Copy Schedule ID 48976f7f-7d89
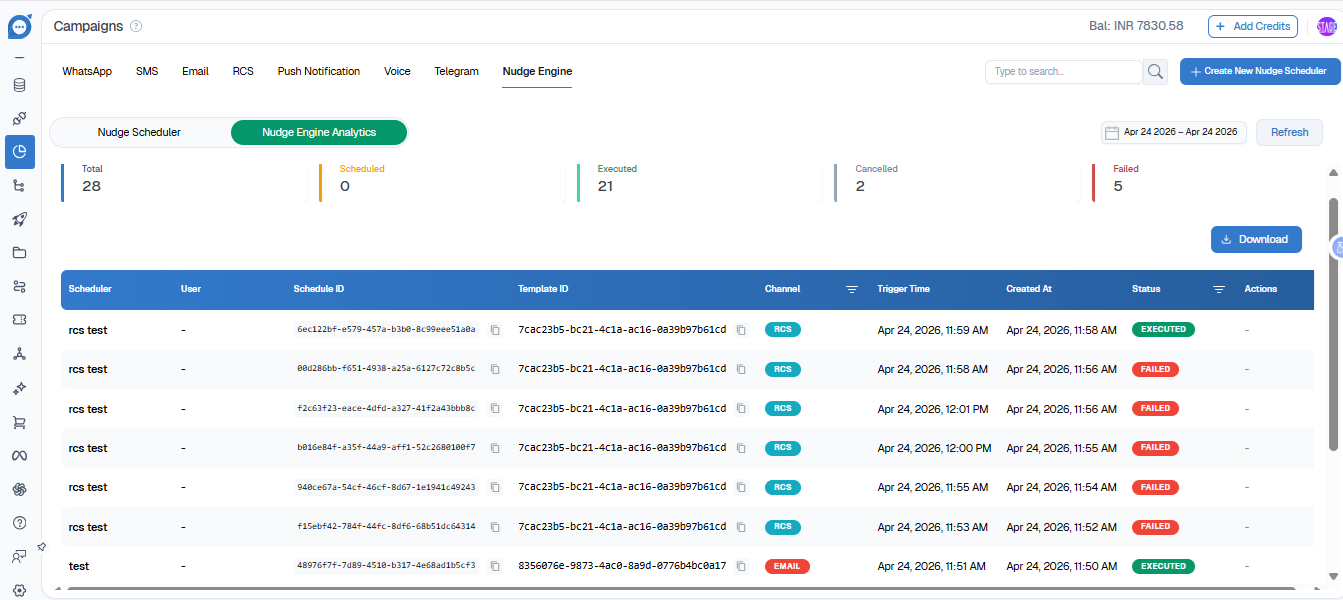This screenshot has height=600, width=1343. (x=495, y=566)
